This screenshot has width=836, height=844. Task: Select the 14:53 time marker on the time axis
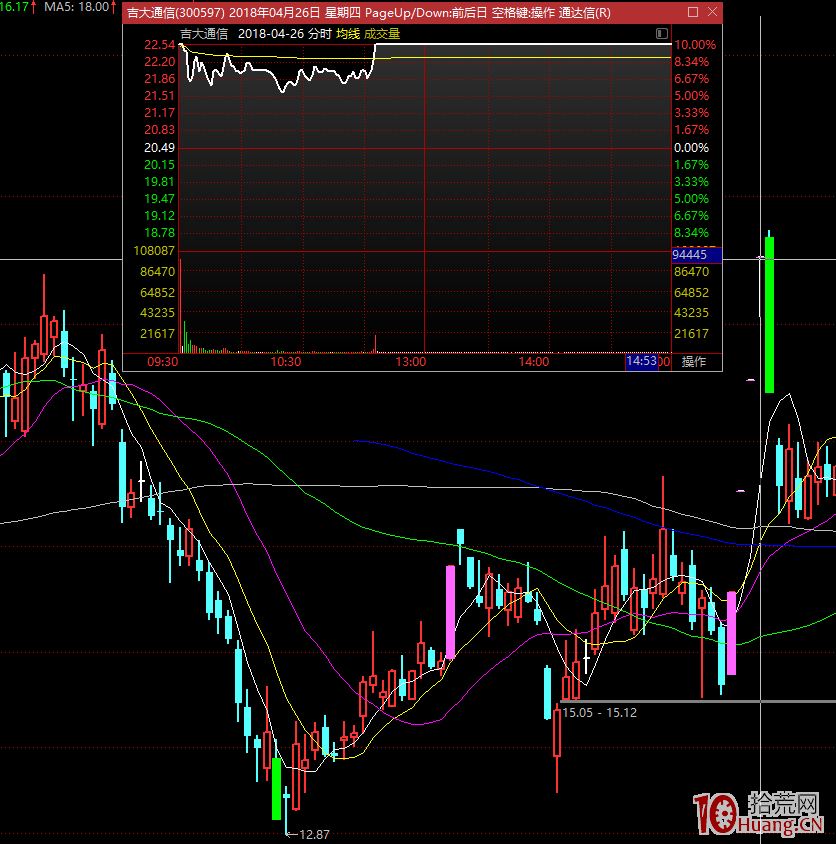(x=641, y=361)
